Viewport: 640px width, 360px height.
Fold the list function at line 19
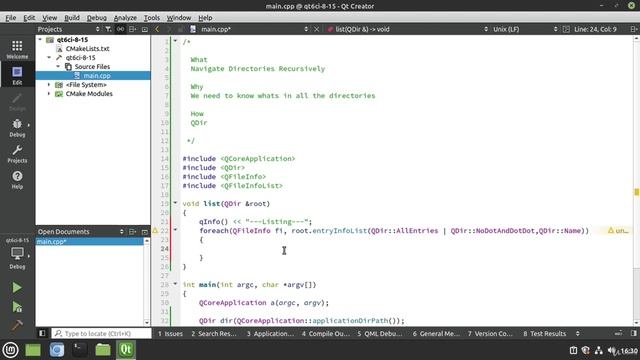(x=175, y=203)
